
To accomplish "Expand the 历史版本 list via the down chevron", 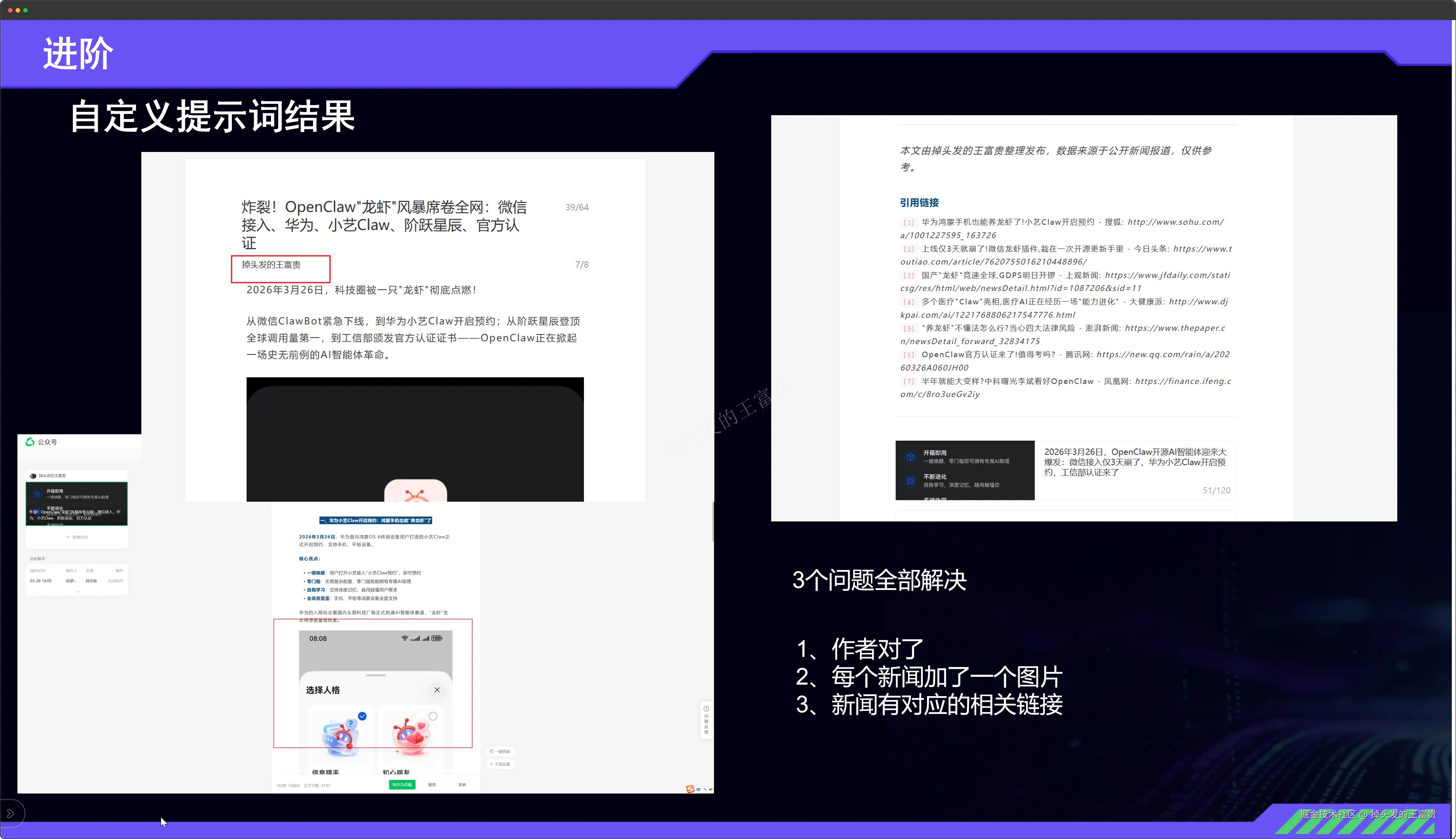I will (x=78, y=591).
